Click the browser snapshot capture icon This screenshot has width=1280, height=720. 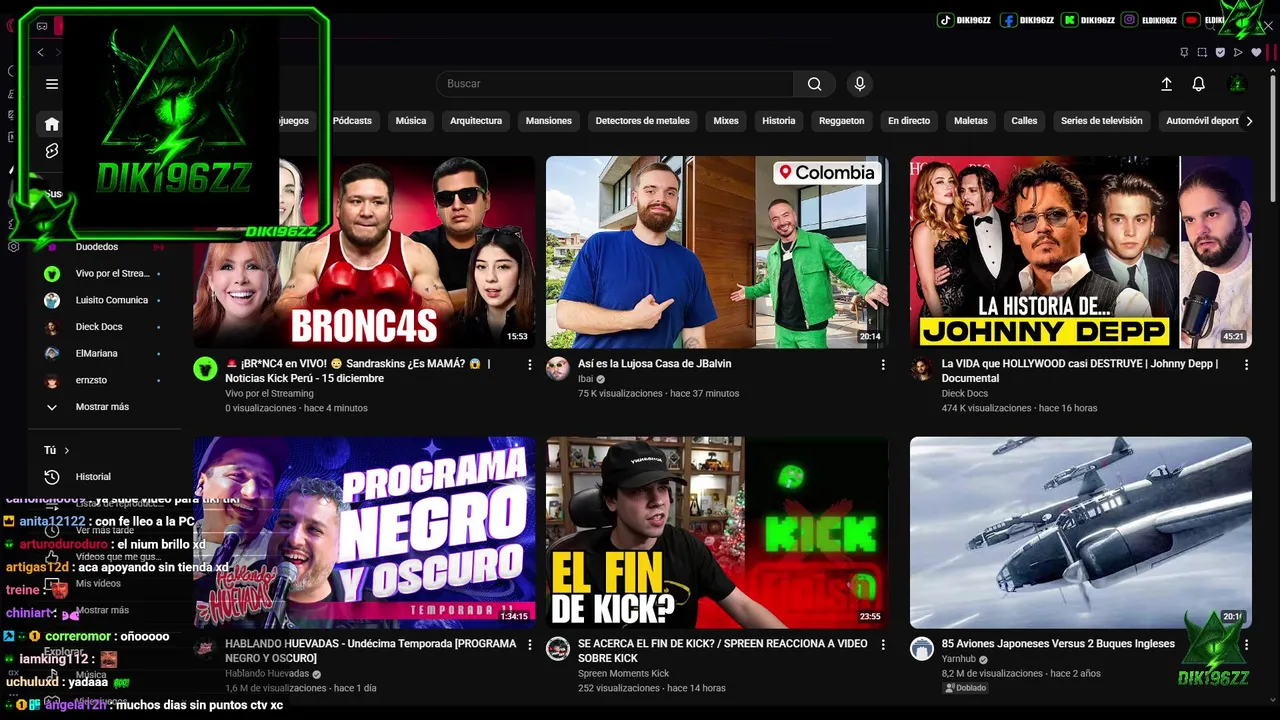point(1202,52)
